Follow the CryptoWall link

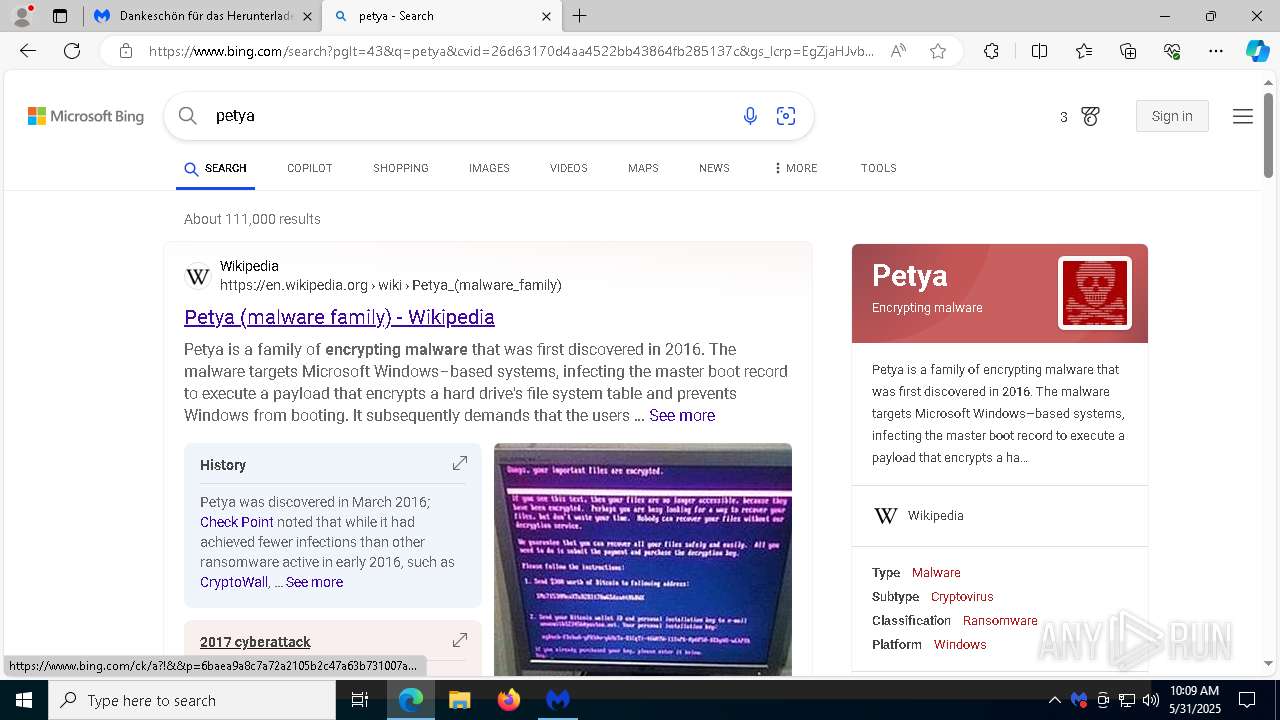[x=234, y=582]
